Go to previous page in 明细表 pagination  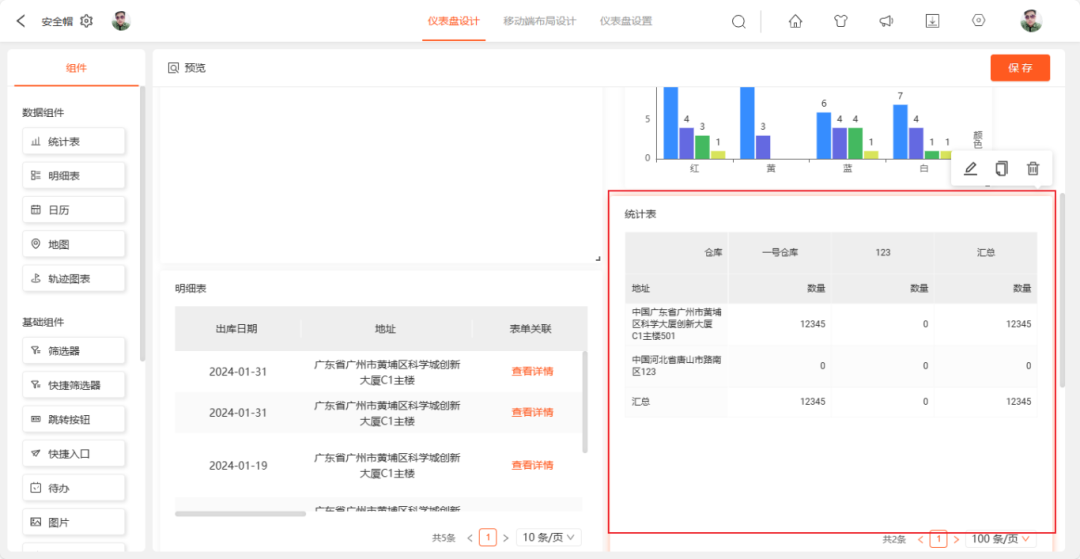tap(470, 537)
